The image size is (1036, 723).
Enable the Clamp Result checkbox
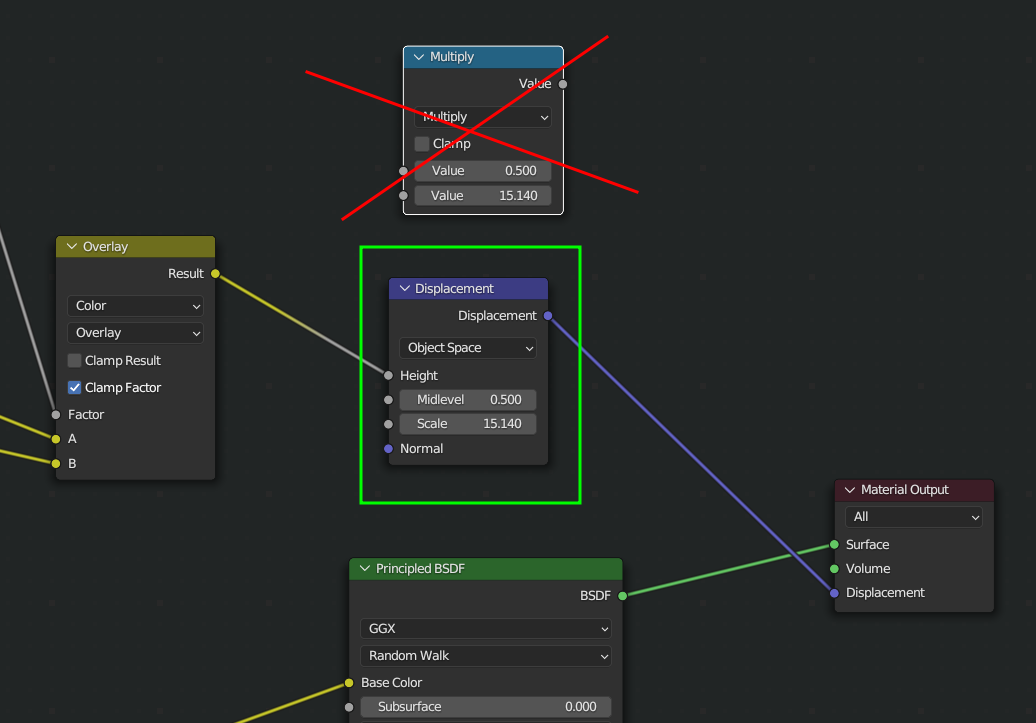(75, 361)
